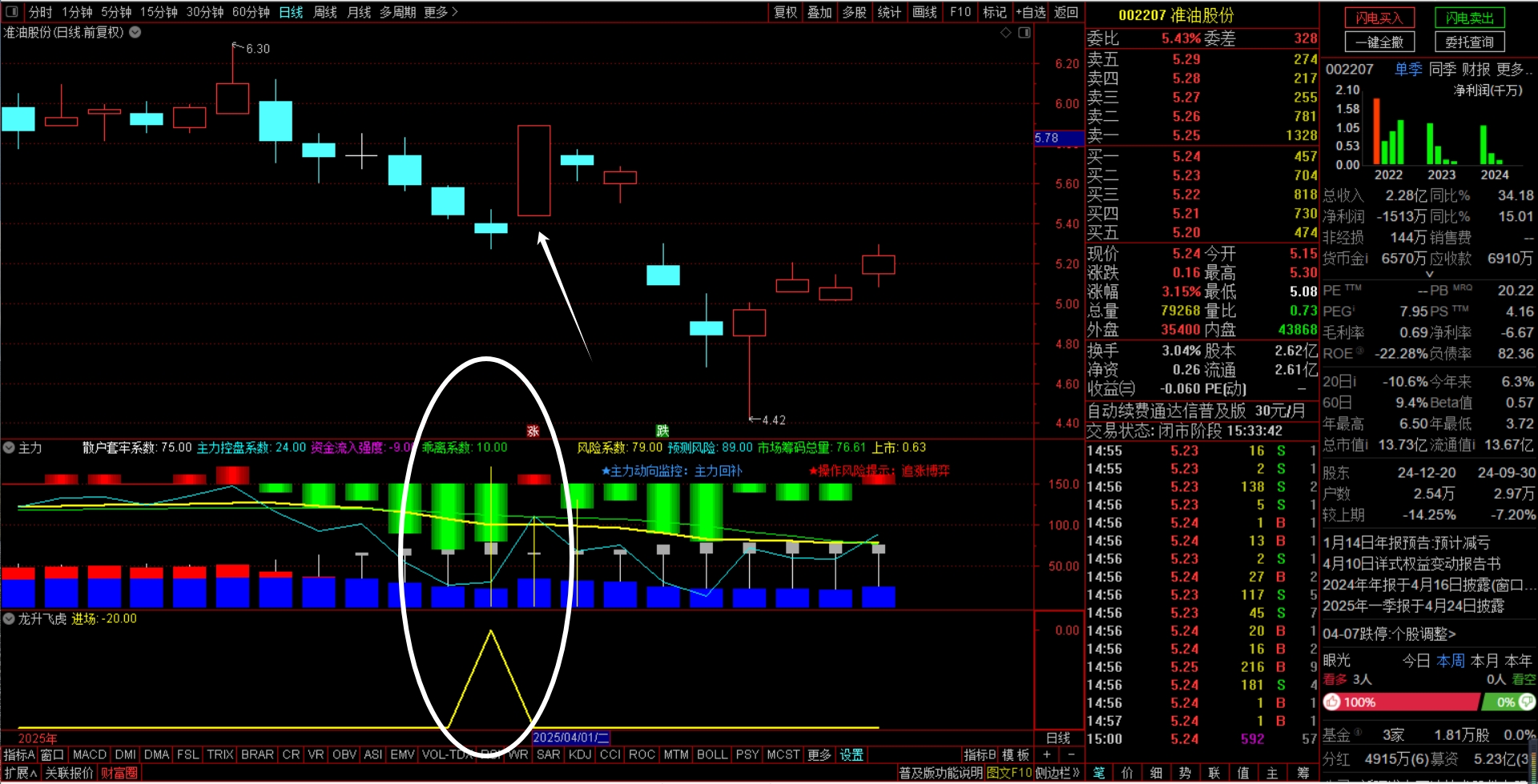Select the 本周 sentiment period
The width and height of the screenshot is (1538, 784).
[x=1451, y=661]
